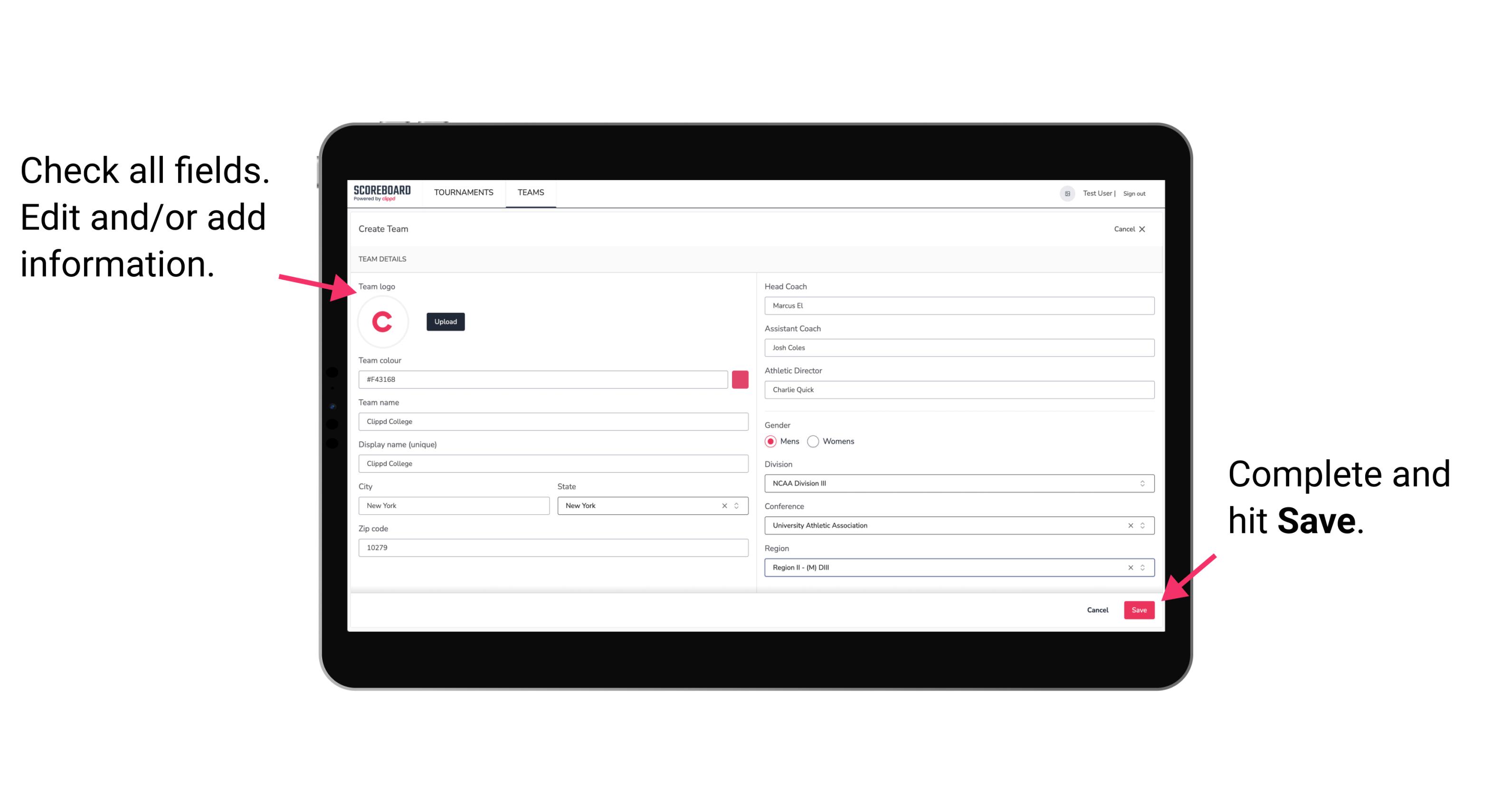
Task: Click the Region field clear X button
Action: click(x=1129, y=568)
